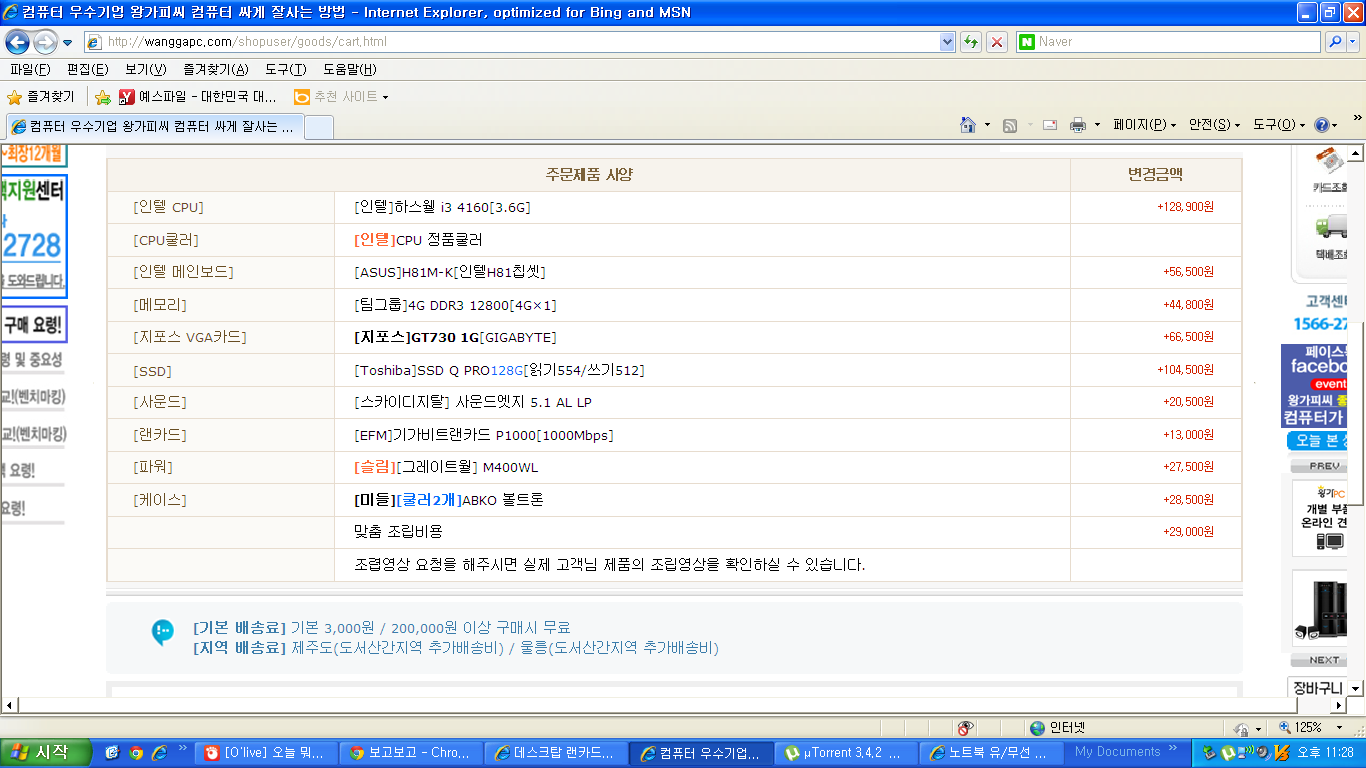Expand the address bar history dropdown
The height and width of the screenshot is (768, 1366).
coord(948,42)
